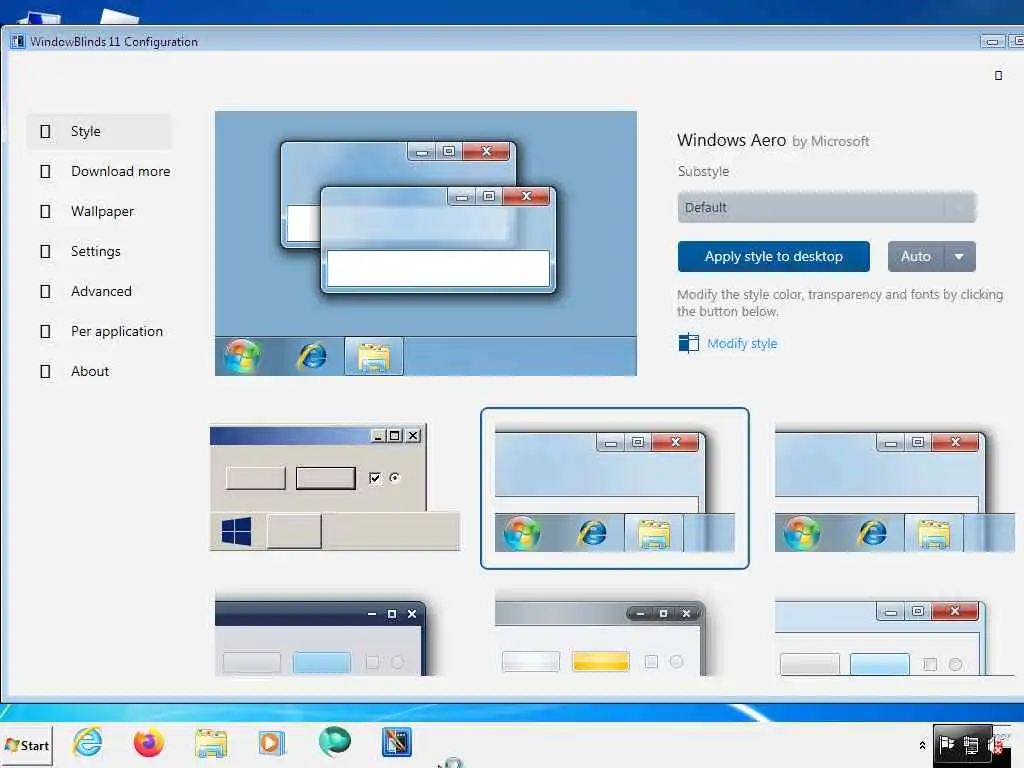Image resolution: width=1024 pixels, height=768 pixels.
Task: Click the icon beside Wallpaper
Action: (x=45, y=211)
